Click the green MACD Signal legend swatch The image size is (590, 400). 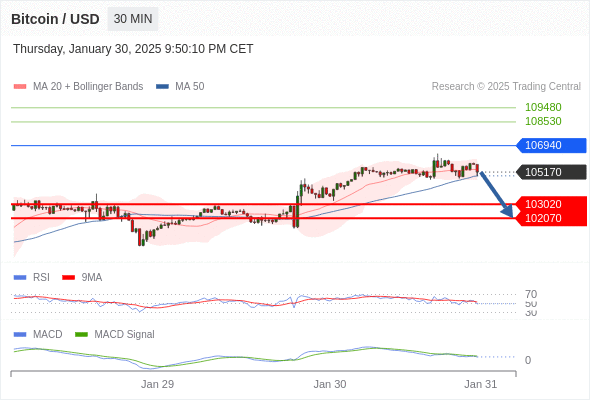click(x=81, y=335)
